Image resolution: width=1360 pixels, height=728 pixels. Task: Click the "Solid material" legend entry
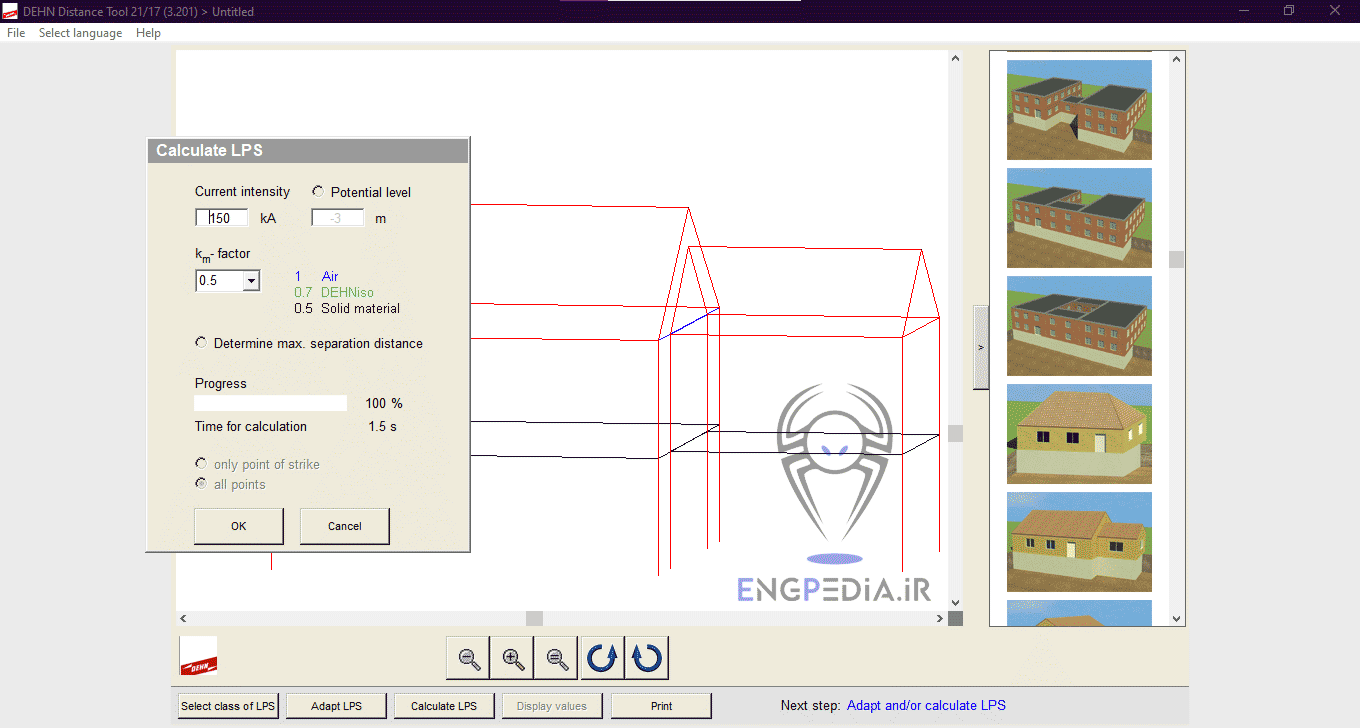tap(360, 308)
